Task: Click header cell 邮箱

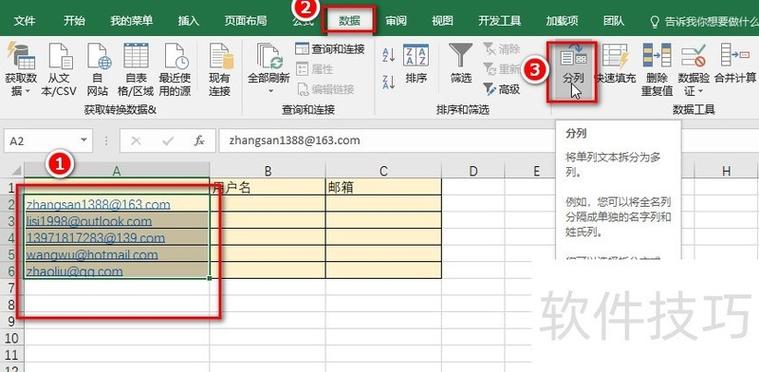Action: [x=383, y=188]
